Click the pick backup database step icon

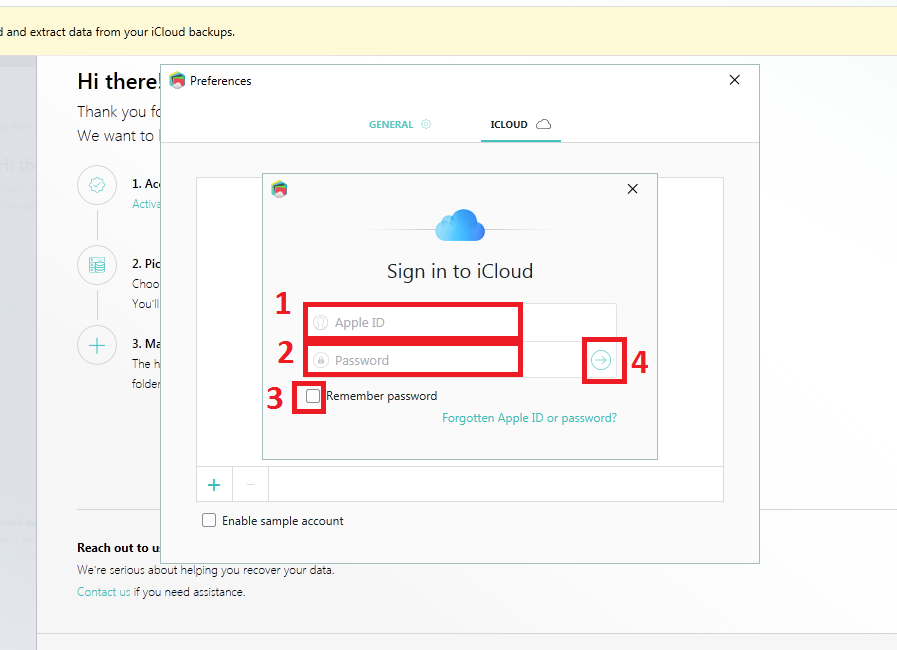(97, 265)
